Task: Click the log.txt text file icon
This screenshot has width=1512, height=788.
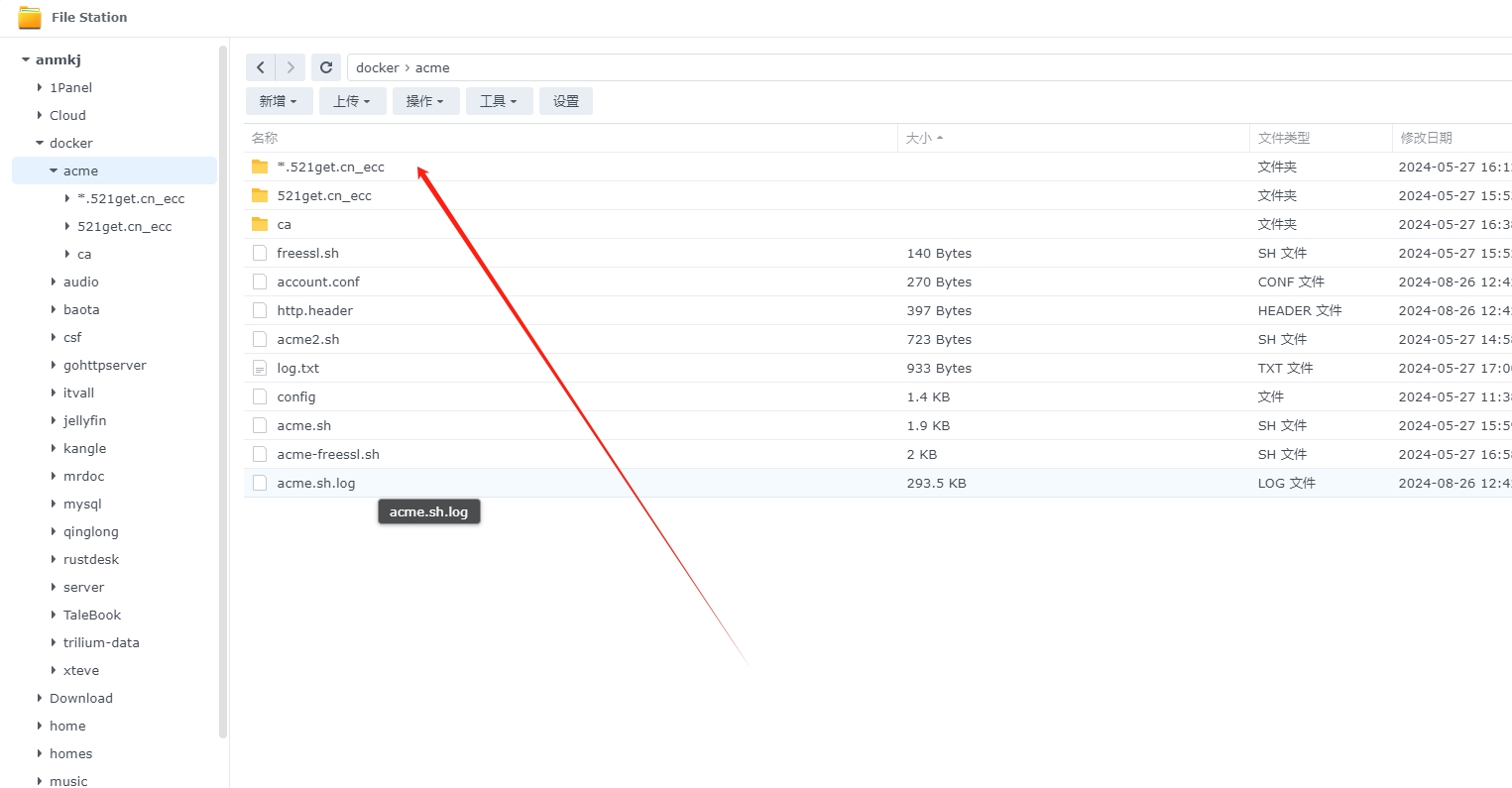Action: pyautogui.click(x=260, y=368)
